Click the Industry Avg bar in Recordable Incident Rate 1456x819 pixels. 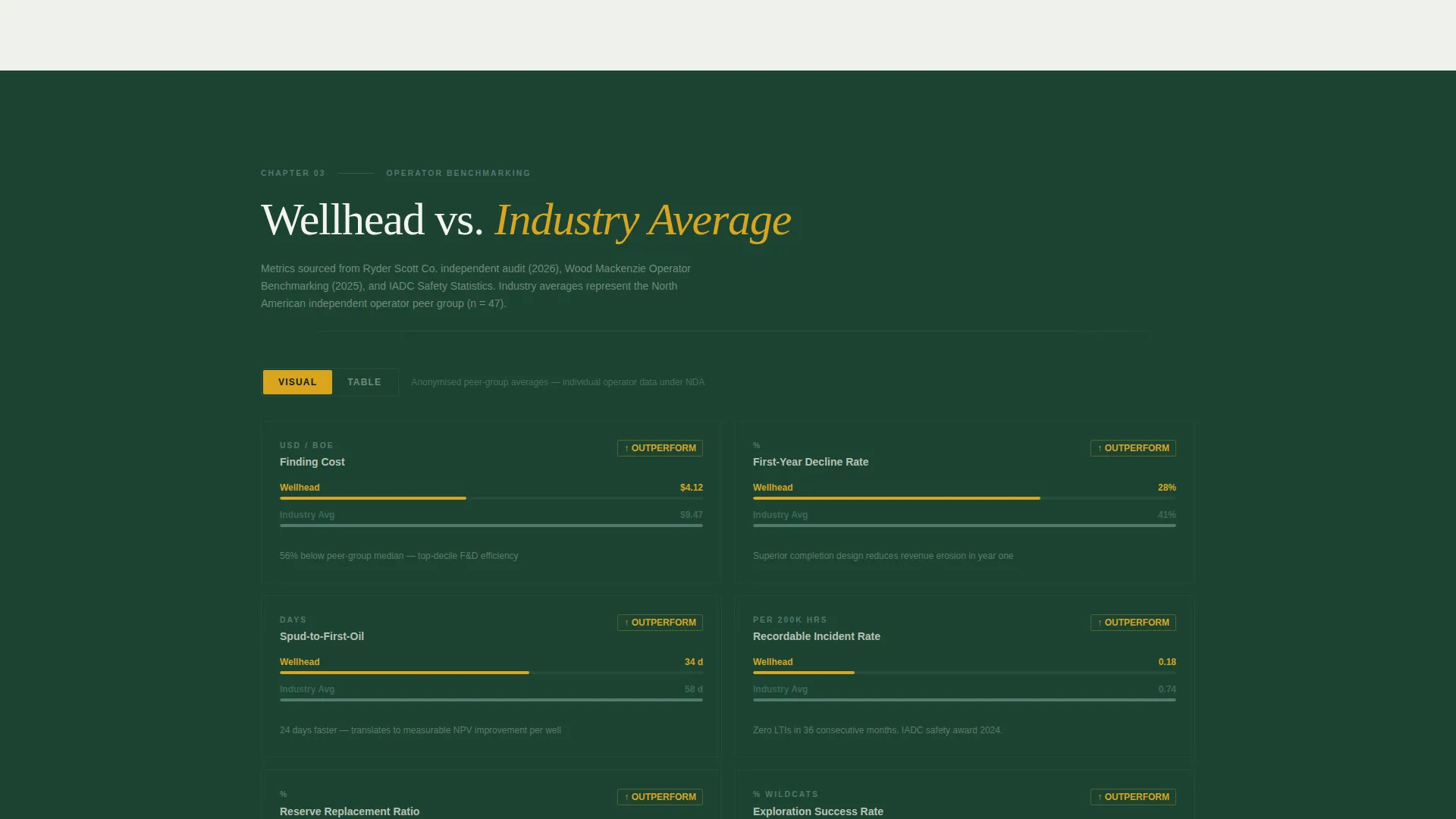tap(965, 700)
